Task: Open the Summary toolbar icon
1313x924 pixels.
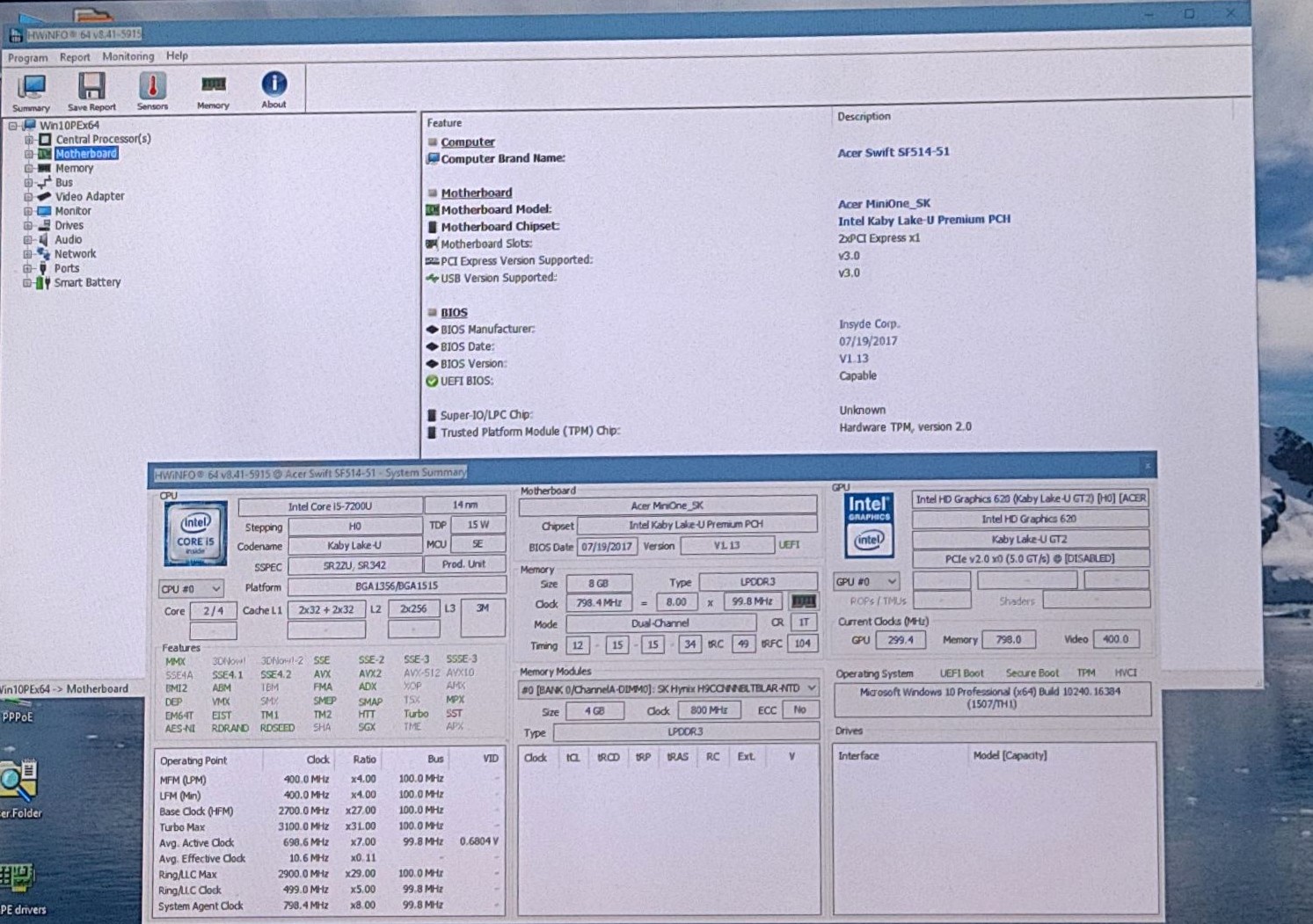Action: point(32,92)
